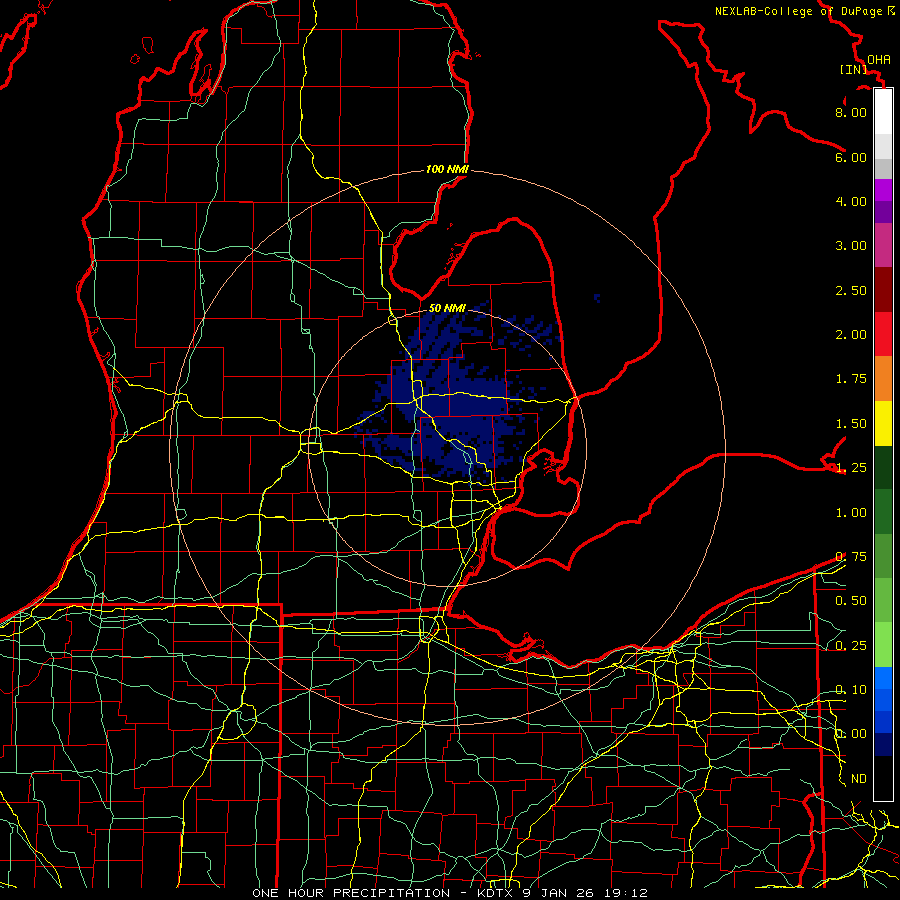Click the 1.00 legend value
The width and height of the screenshot is (900, 900).
click(x=851, y=513)
